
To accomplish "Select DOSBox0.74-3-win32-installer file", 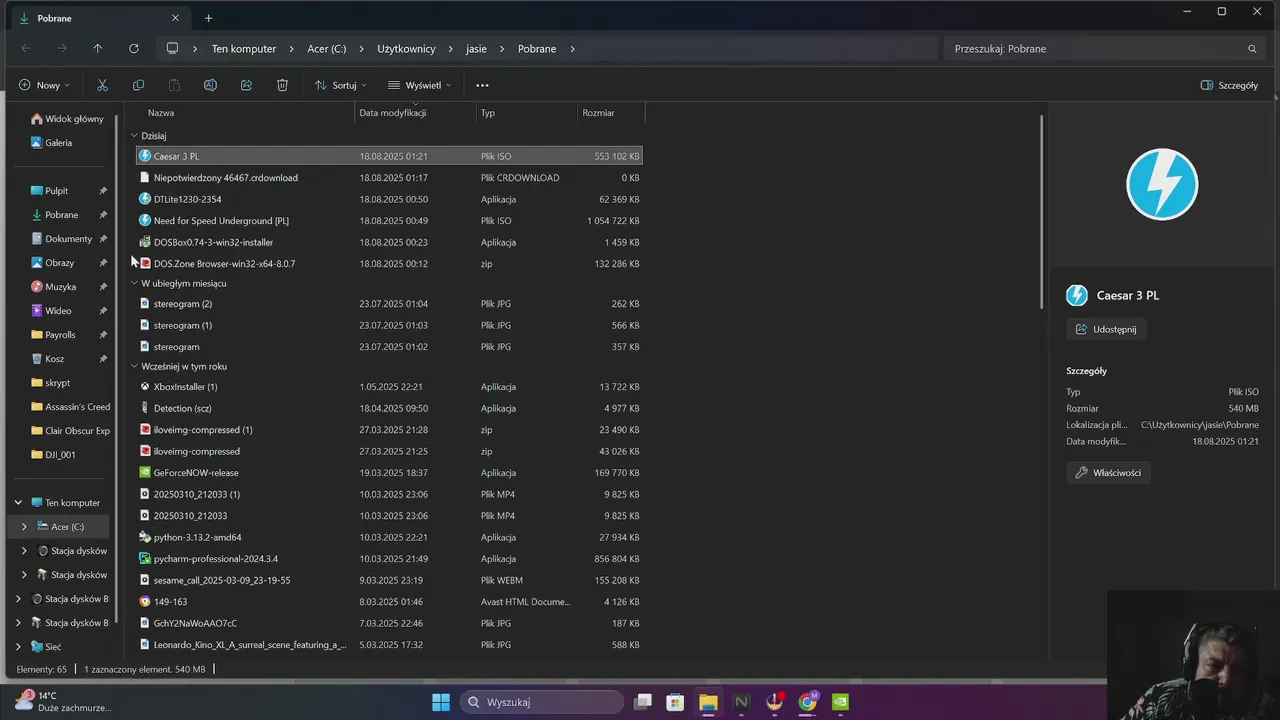I will coord(389,242).
